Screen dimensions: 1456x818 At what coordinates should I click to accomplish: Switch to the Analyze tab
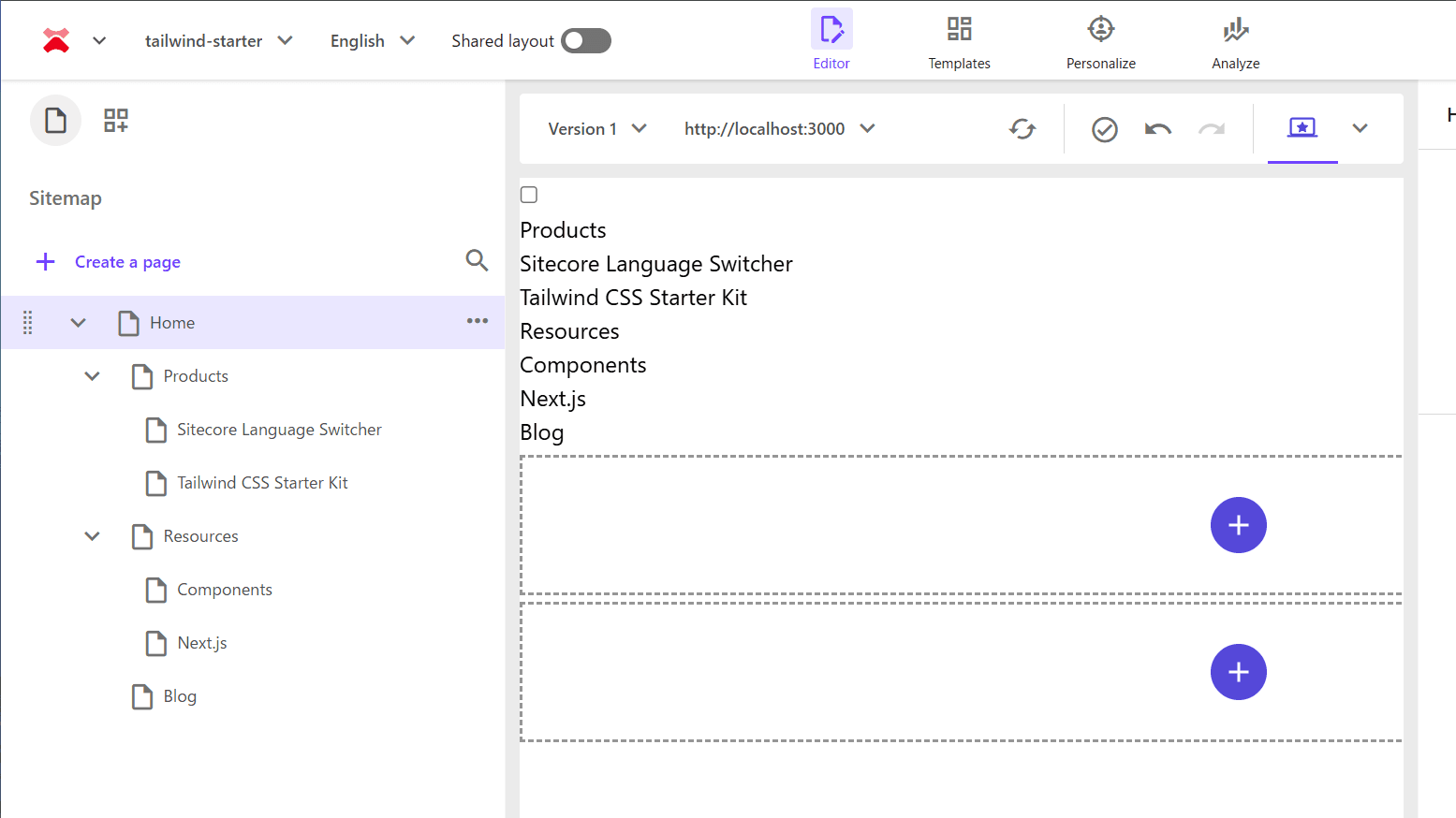click(x=1235, y=42)
